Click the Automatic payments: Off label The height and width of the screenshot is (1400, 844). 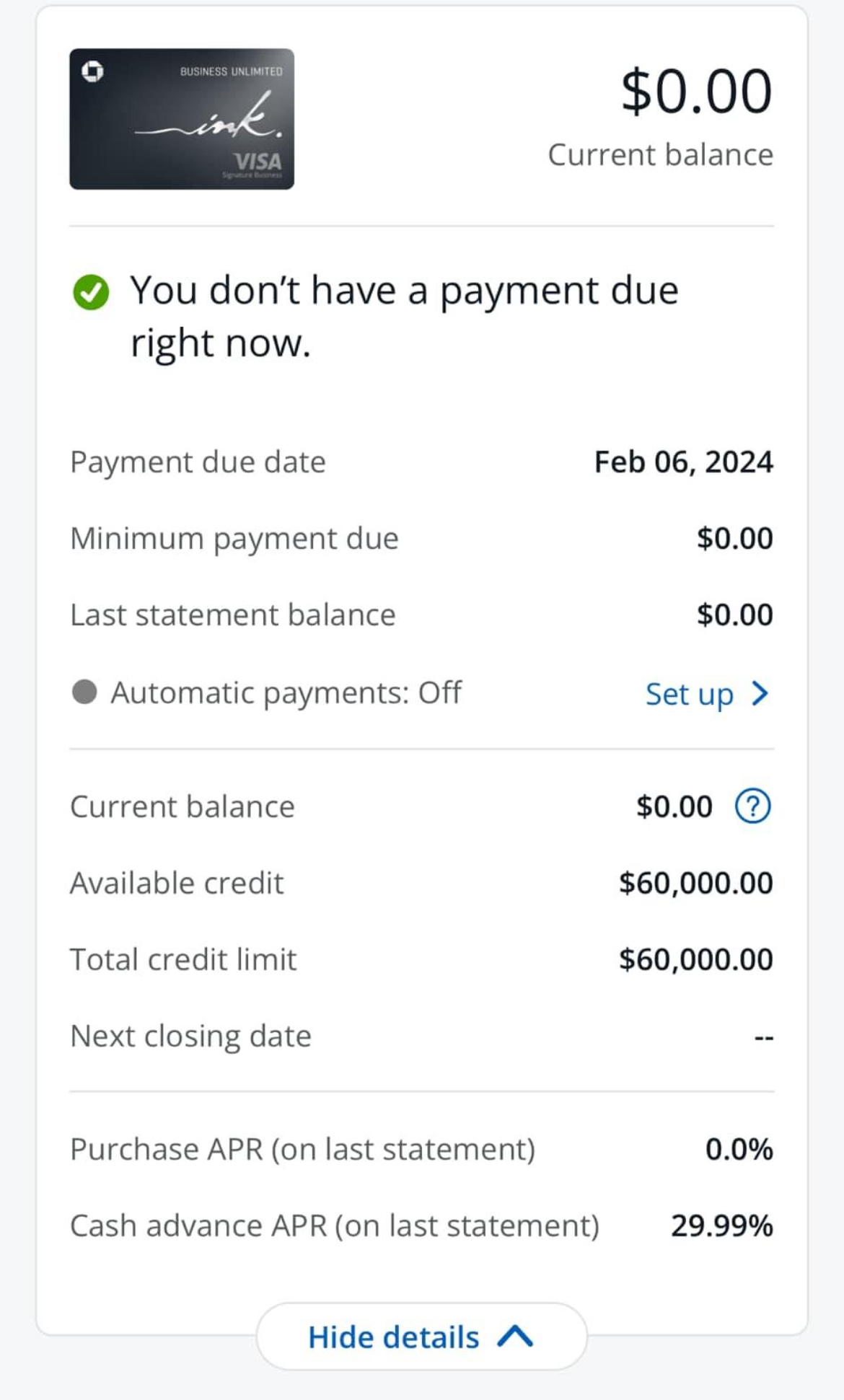pyautogui.click(x=286, y=692)
